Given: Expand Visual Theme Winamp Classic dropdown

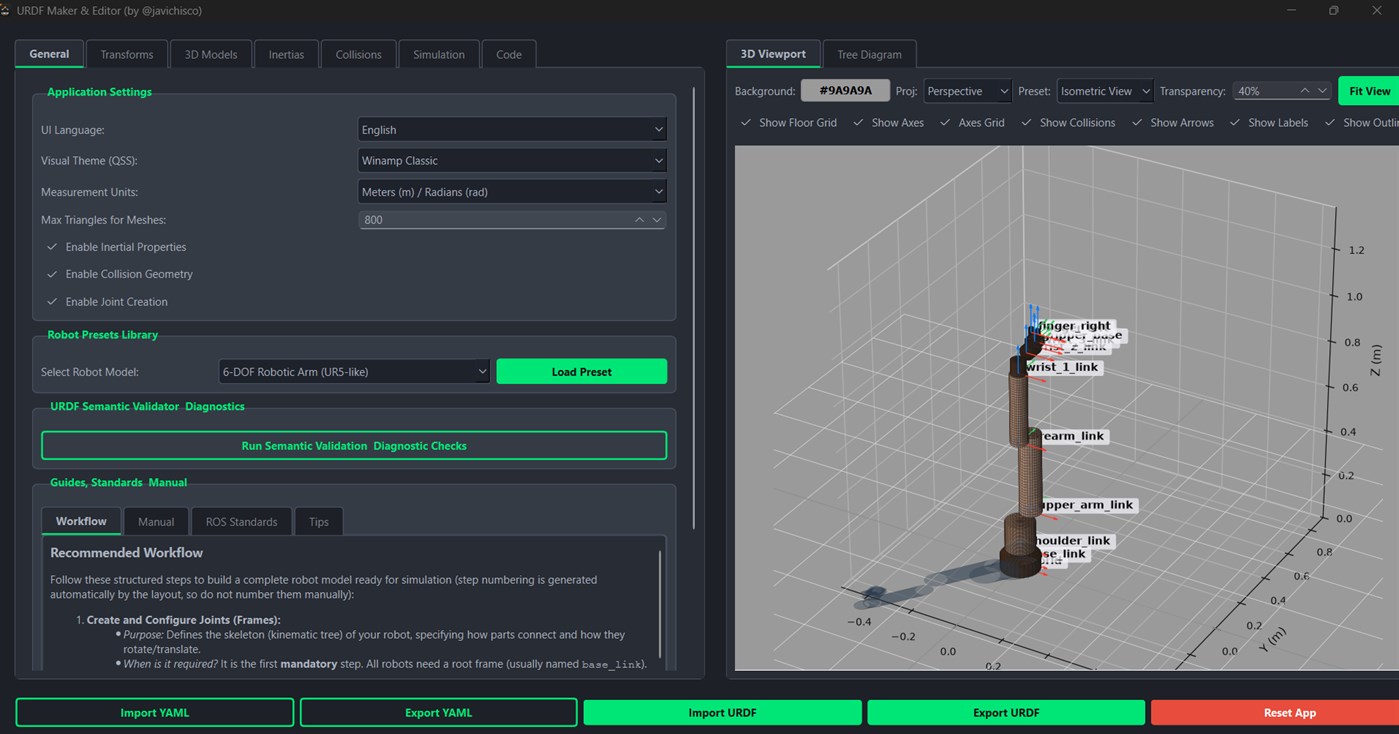Looking at the screenshot, I should pos(512,161).
